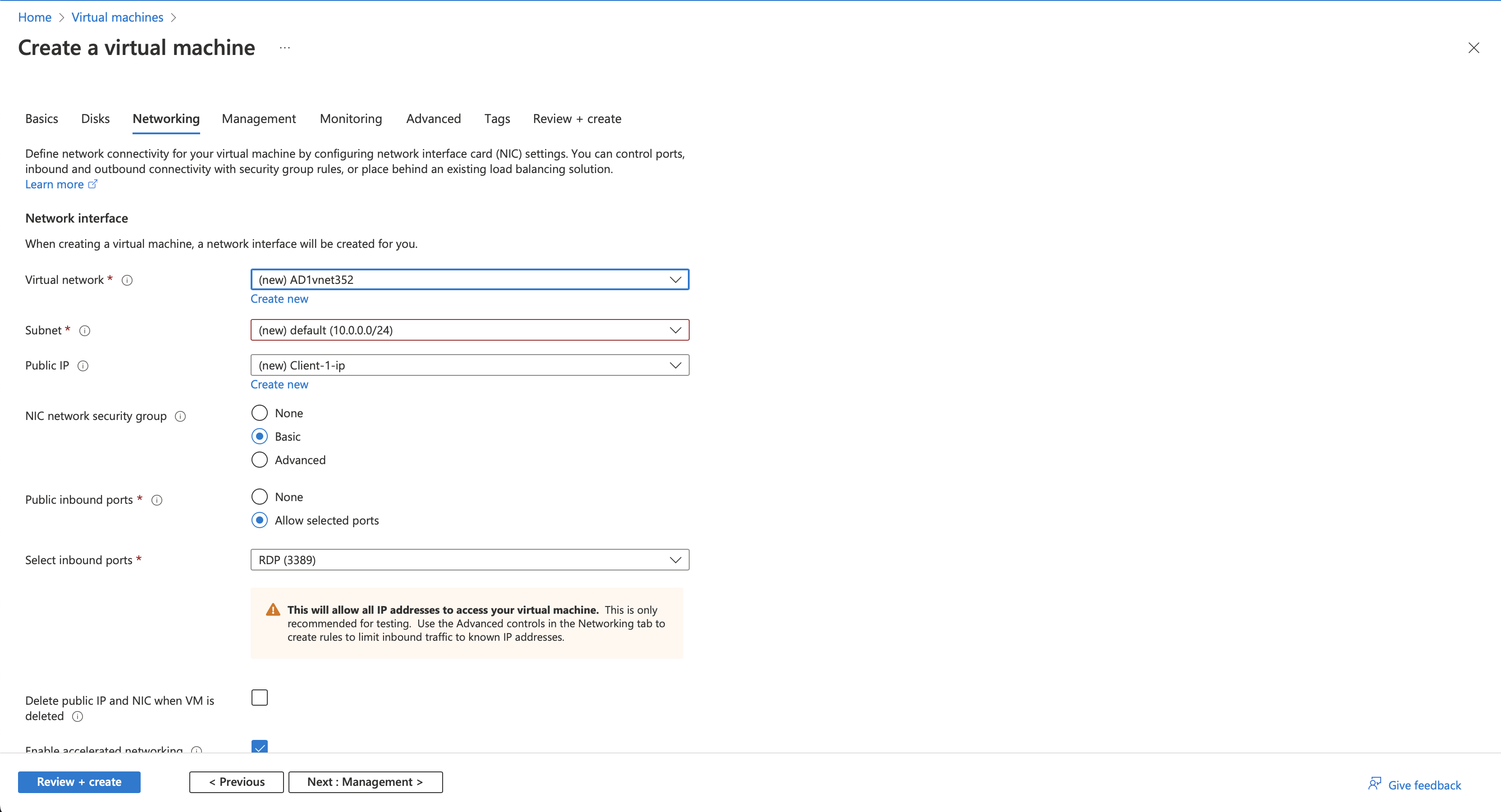The image size is (1501, 812).
Task: Click the Give feedback link
Action: (1425, 785)
